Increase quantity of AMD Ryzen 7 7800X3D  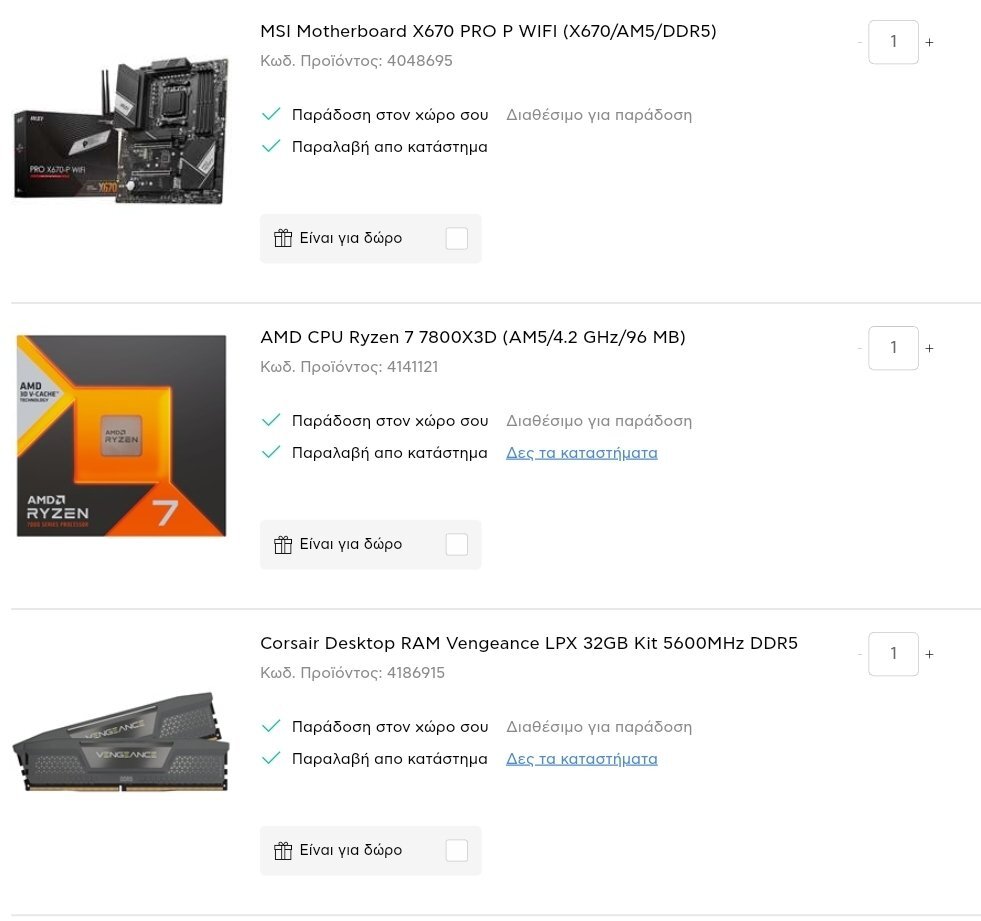(930, 348)
